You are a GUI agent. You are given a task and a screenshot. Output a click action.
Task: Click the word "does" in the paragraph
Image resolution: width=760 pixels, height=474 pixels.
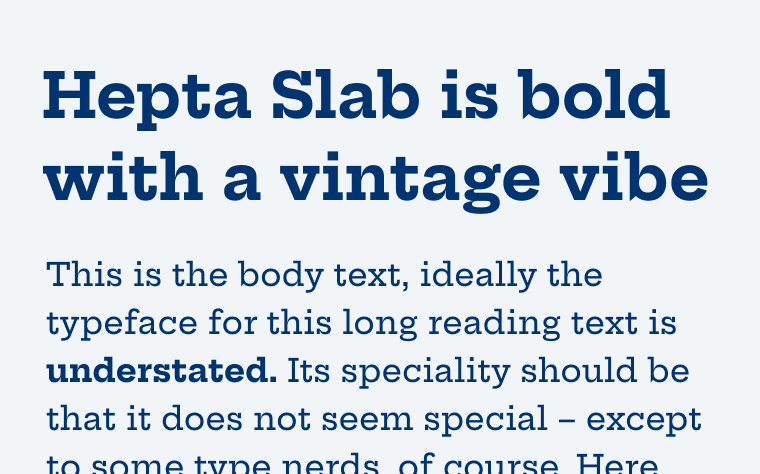click(x=202, y=418)
